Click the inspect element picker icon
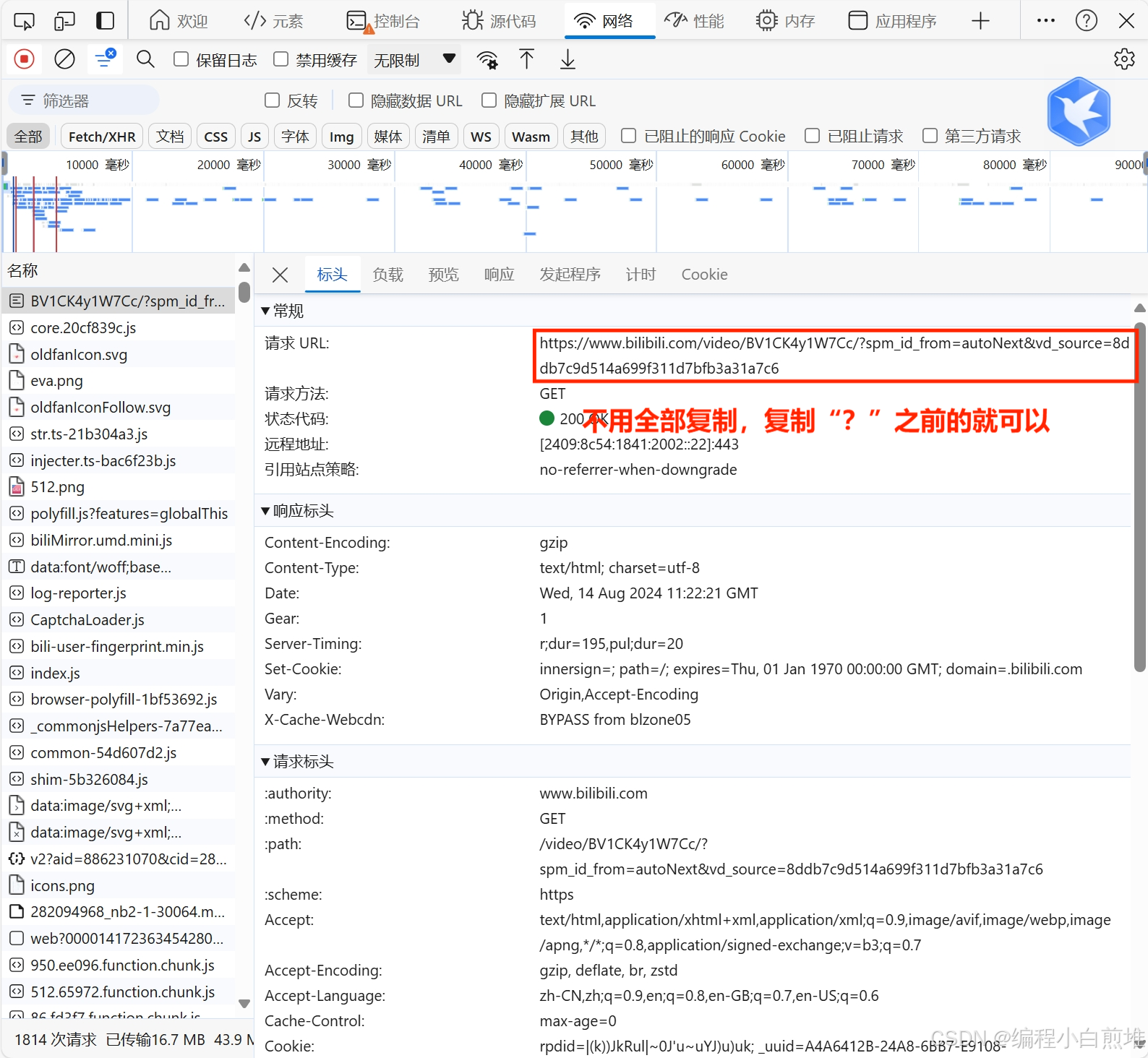Screen dimensions: 1148x1058 pos(24,21)
